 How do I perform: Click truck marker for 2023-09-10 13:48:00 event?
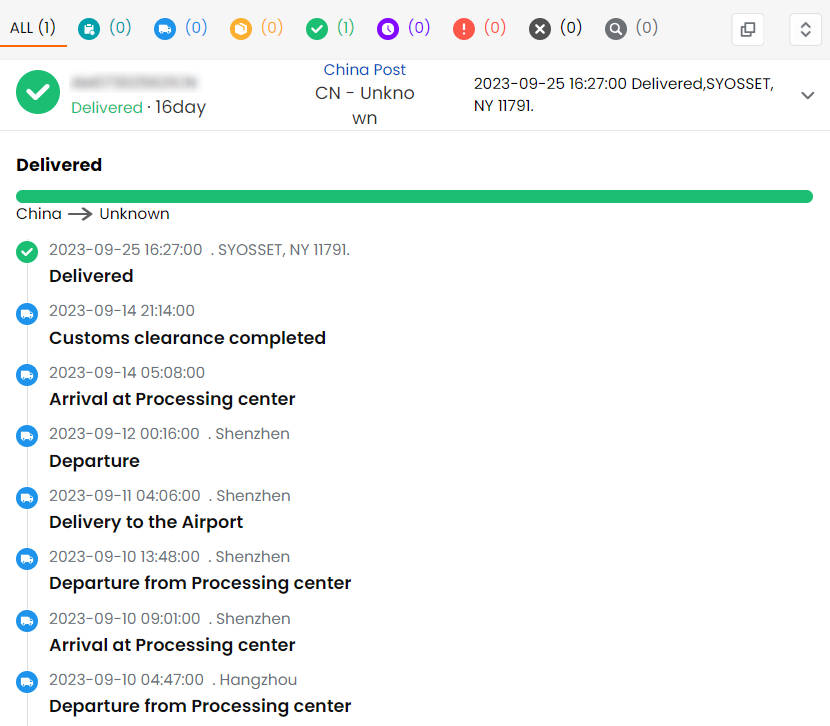click(x=27, y=559)
